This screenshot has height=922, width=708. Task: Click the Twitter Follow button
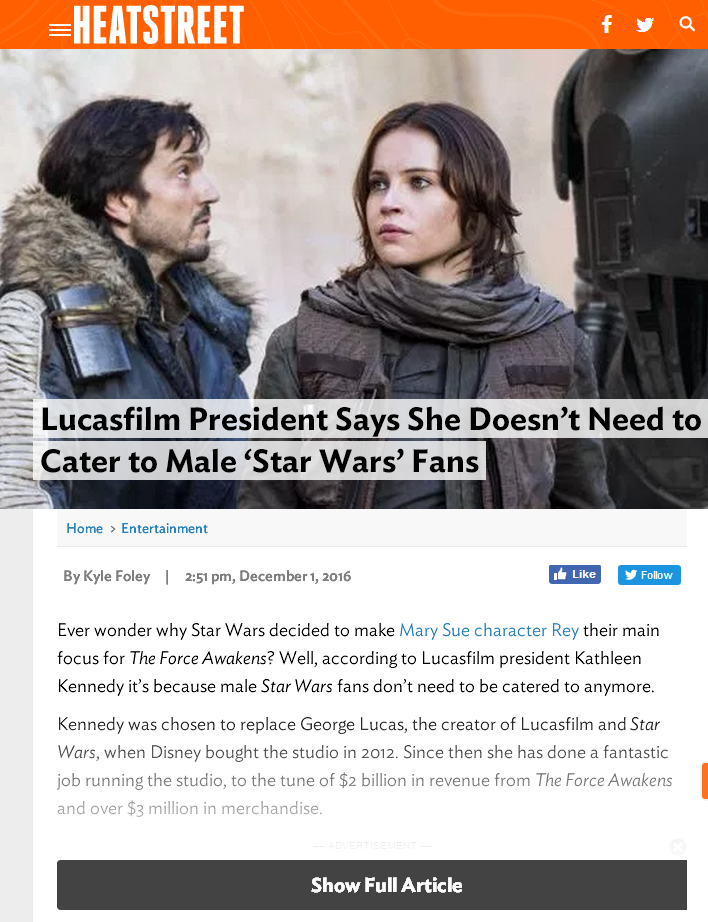[649, 575]
